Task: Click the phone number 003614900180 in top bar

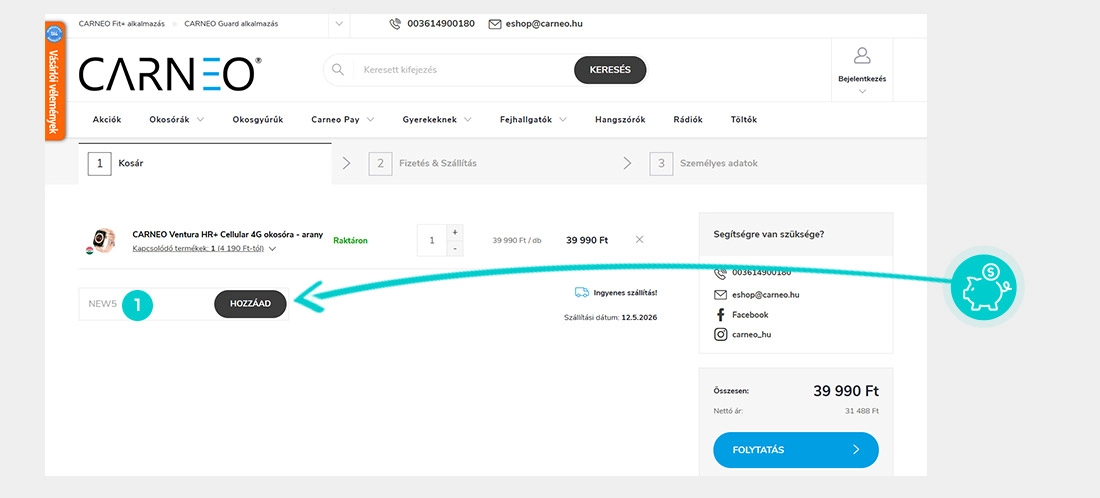Action: point(441,24)
